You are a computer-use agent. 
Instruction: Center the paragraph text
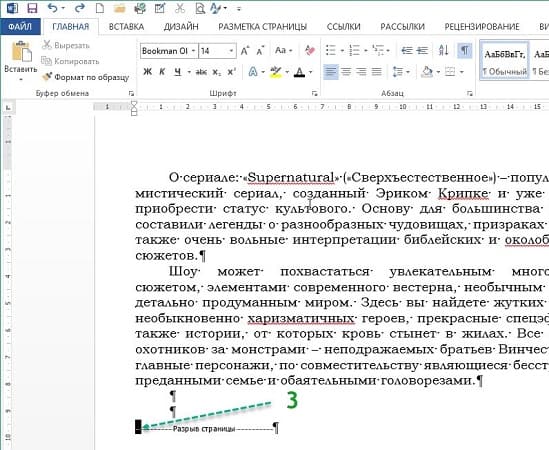346,72
